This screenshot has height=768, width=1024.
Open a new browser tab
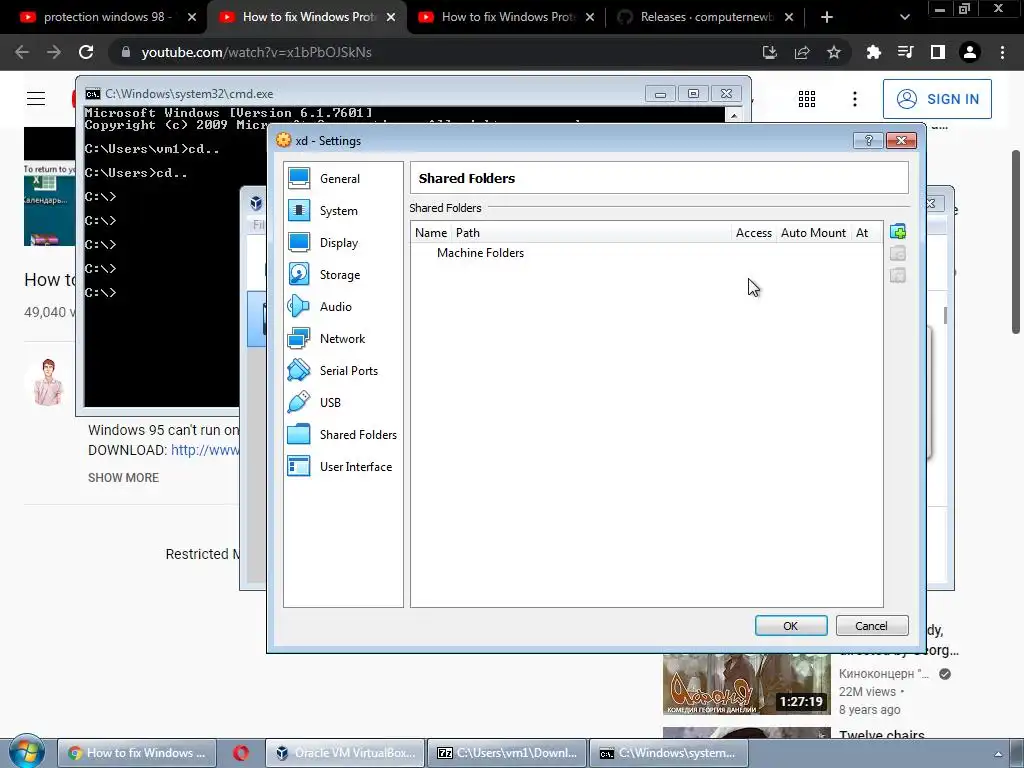[827, 18]
